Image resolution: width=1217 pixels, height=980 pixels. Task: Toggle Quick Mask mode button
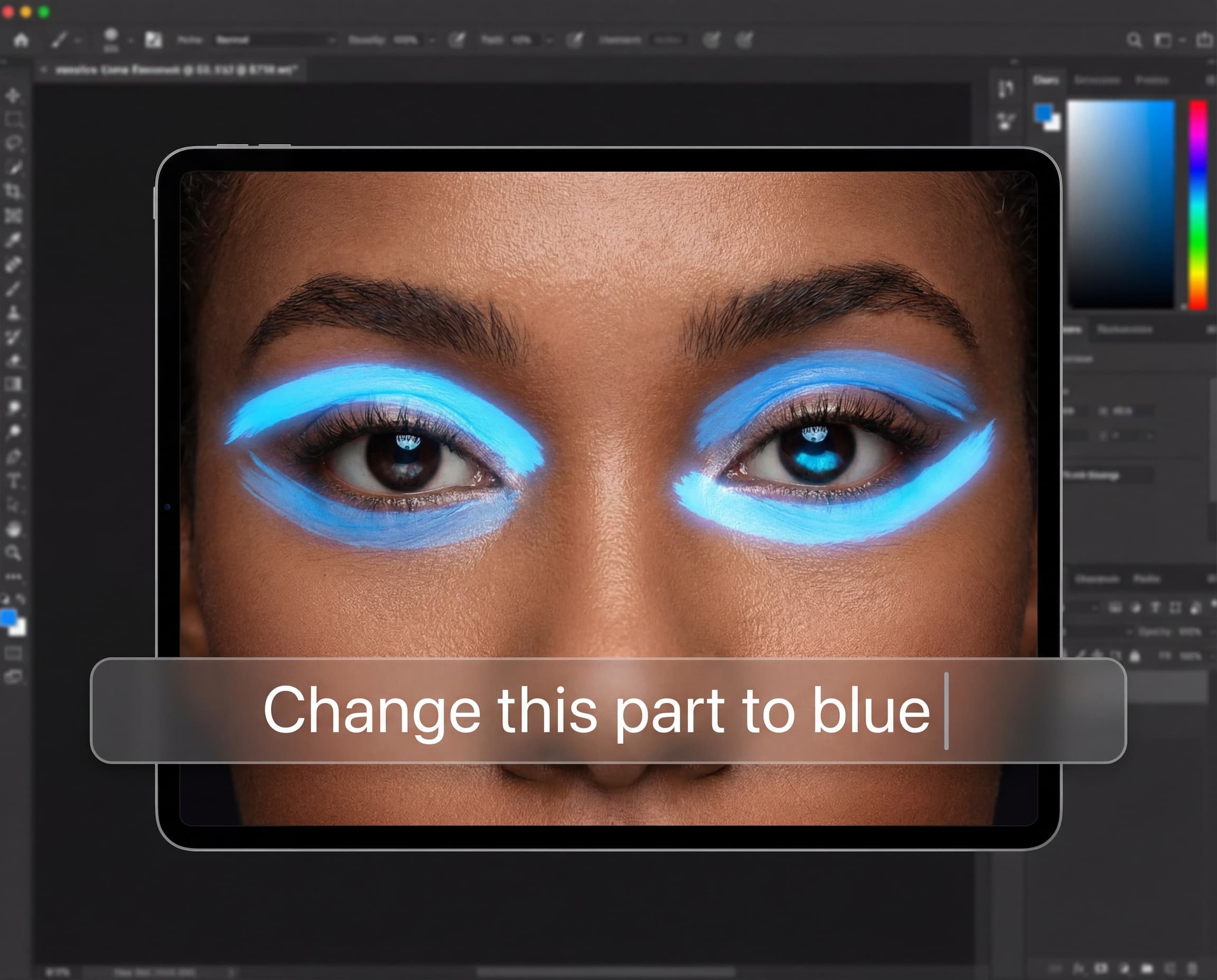13,653
